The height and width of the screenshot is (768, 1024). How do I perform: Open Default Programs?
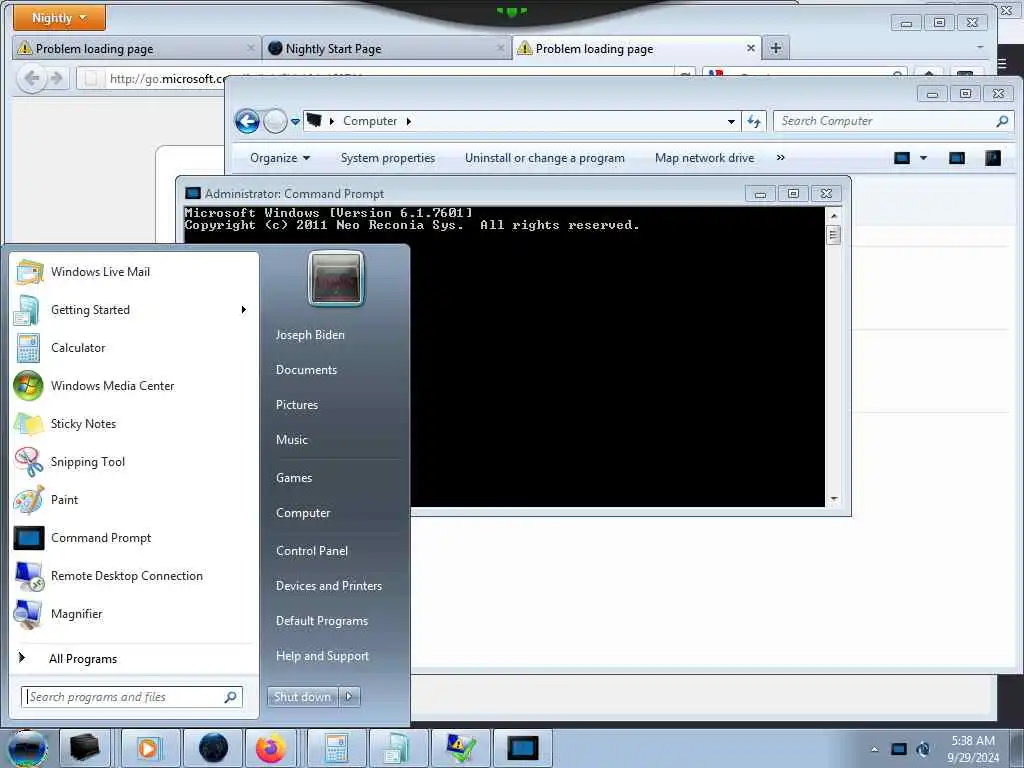coord(321,620)
